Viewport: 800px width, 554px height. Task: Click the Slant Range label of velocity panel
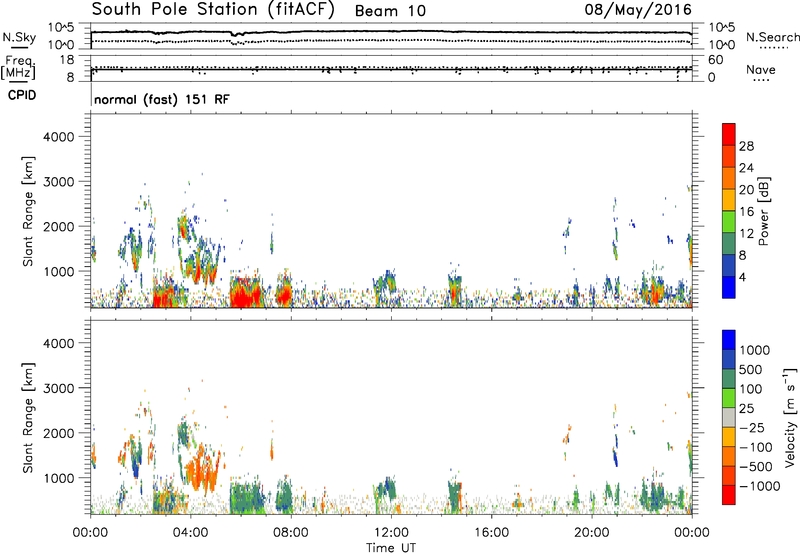tap(28, 418)
